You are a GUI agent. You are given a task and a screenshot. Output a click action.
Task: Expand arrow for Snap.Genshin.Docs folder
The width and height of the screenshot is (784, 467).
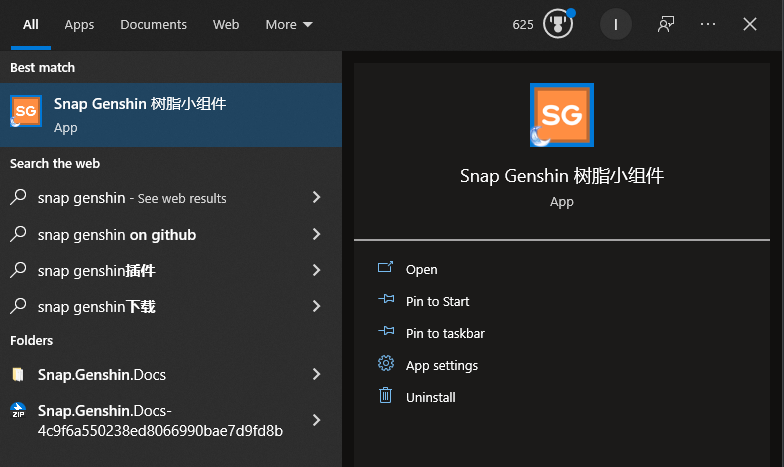tap(316, 374)
